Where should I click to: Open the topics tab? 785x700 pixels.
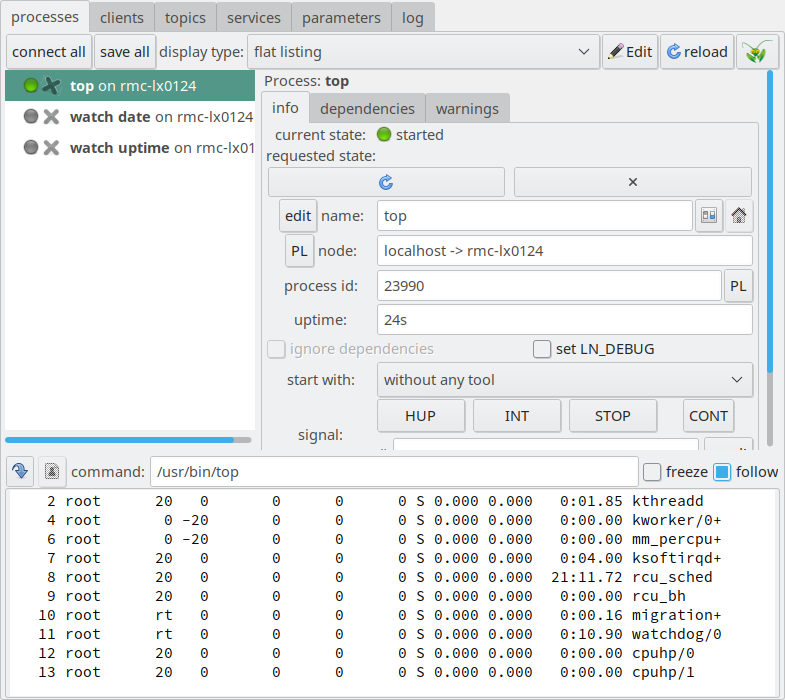point(185,18)
